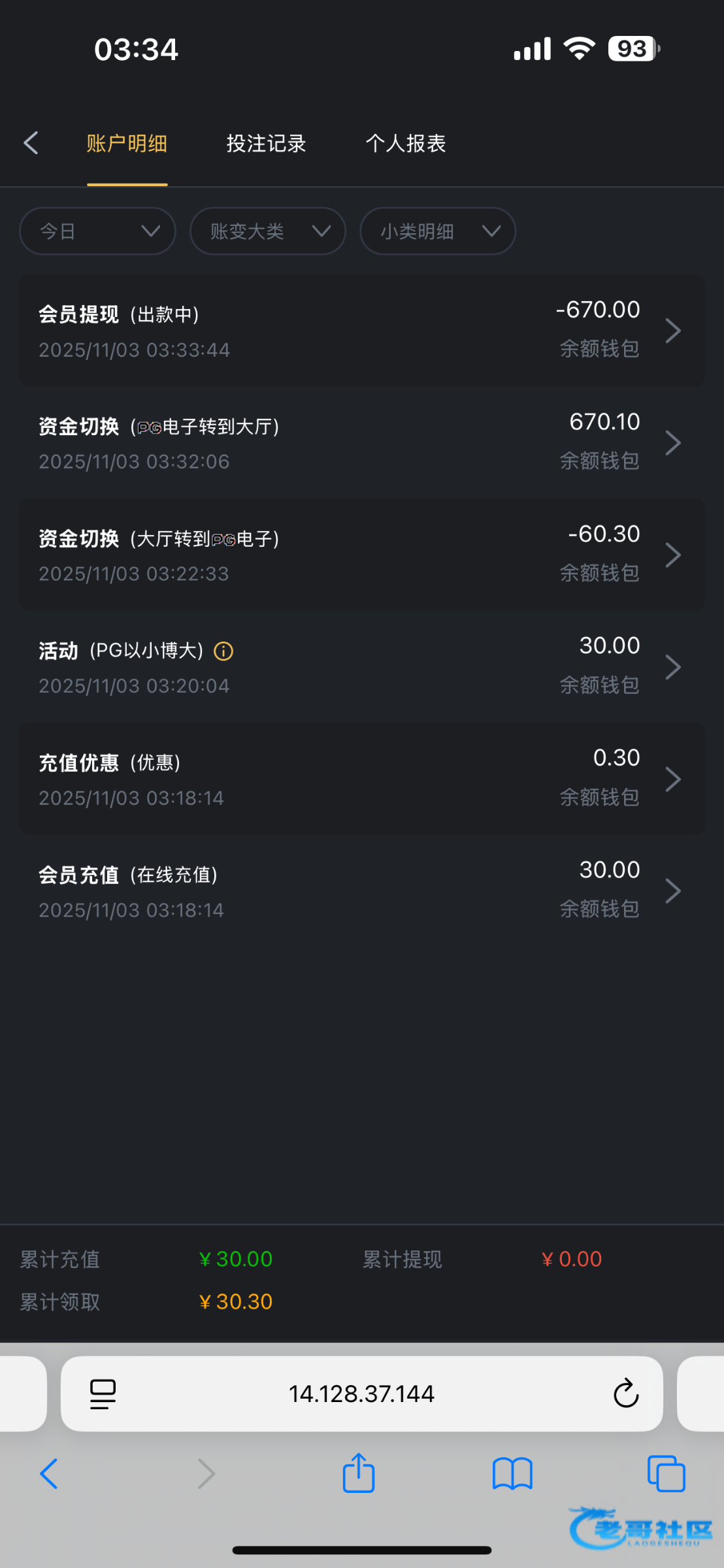This screenshot has width=724, height=1568.
Task: Tap the back arrow at top left
Action: 31,143
